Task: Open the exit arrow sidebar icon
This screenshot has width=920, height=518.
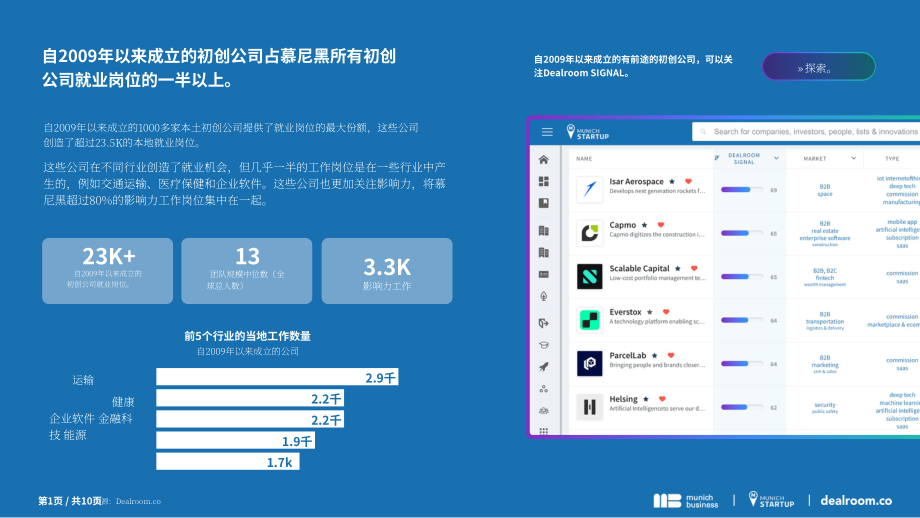Action: (x=544, y=323)
